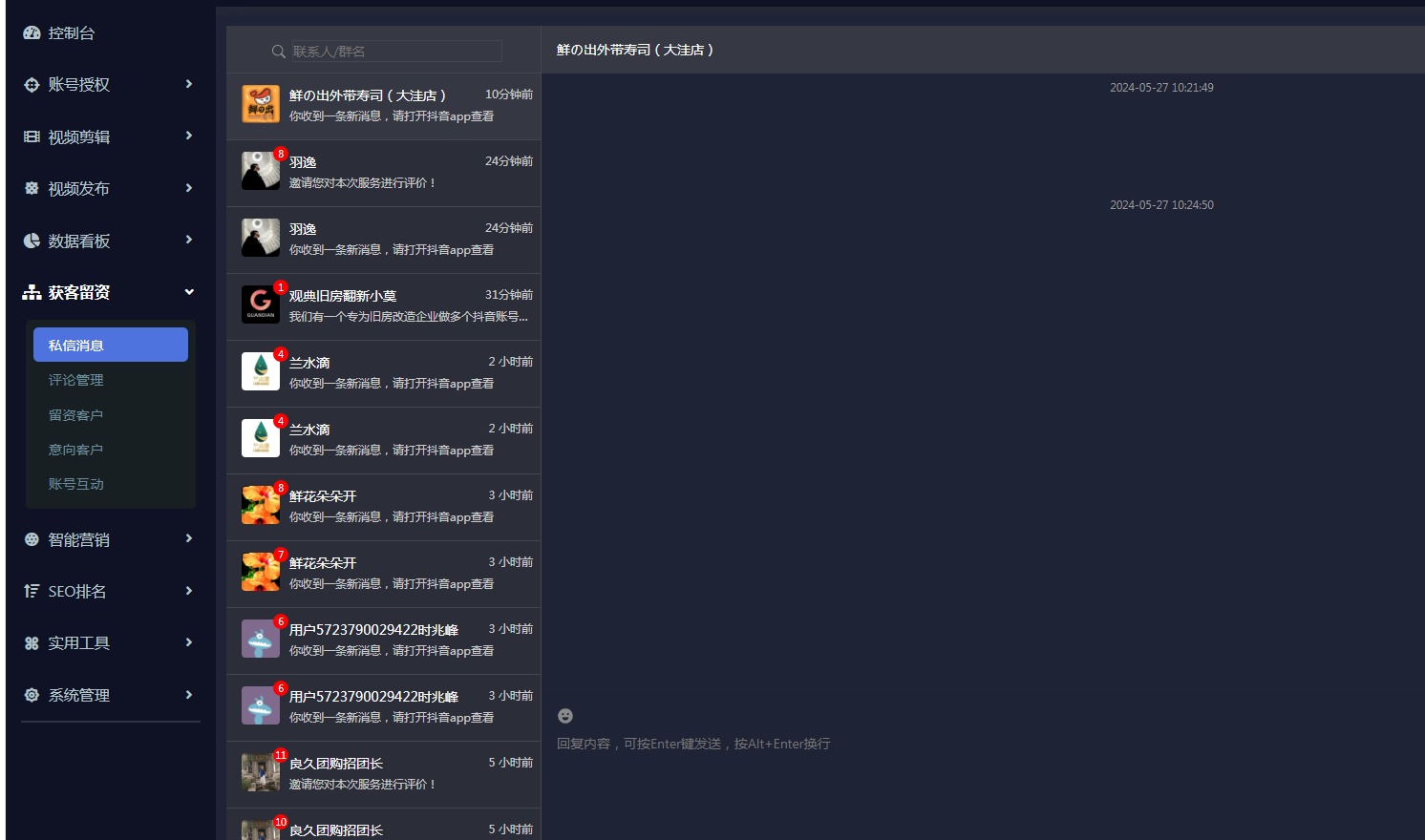Viewport: 1425px width, 840px height.
Task: Expand the 视频发布 menu arrow
Action: [x=189, y=188]
